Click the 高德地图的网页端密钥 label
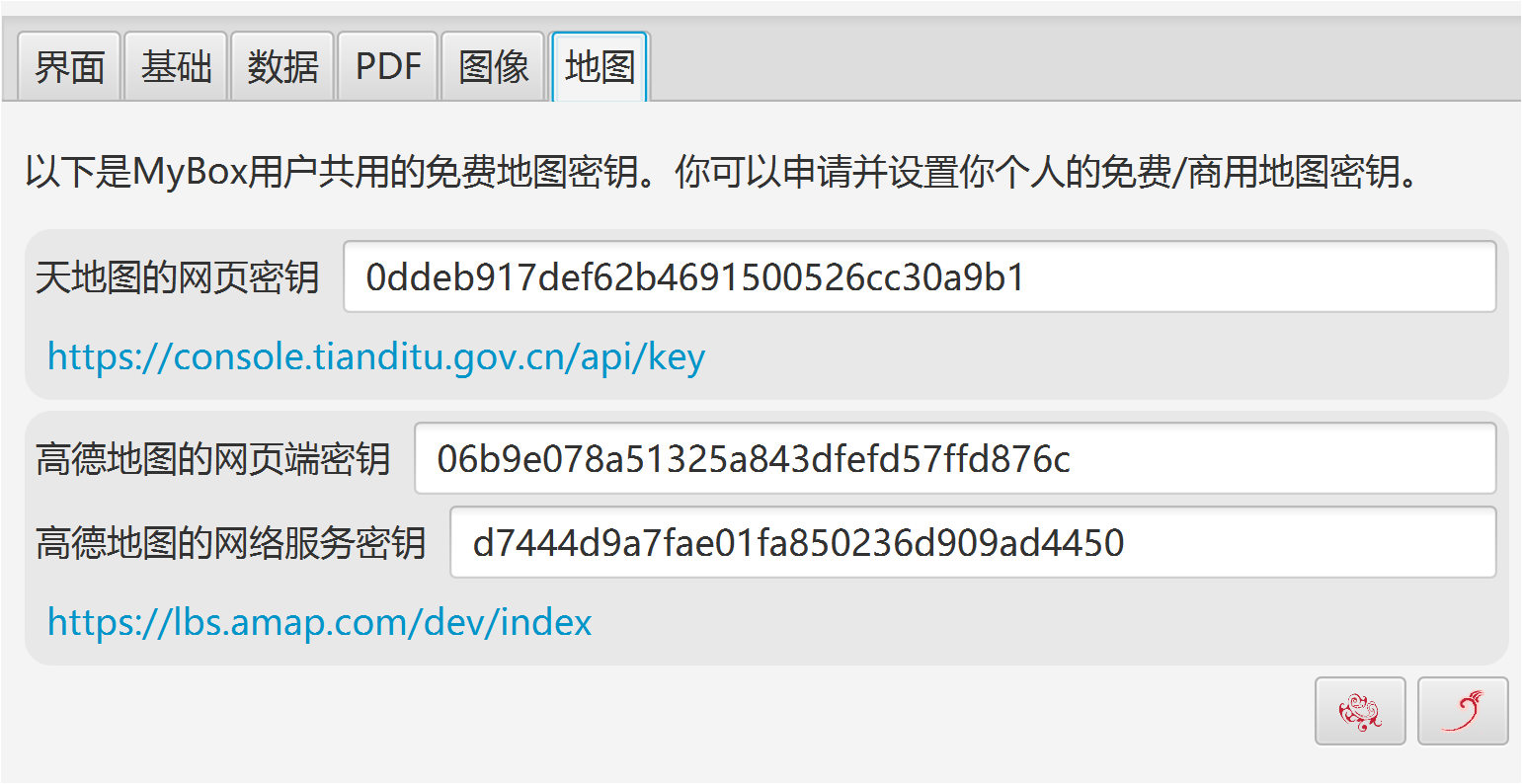Viewport: 1522px width, 784px height. (213, 460)
